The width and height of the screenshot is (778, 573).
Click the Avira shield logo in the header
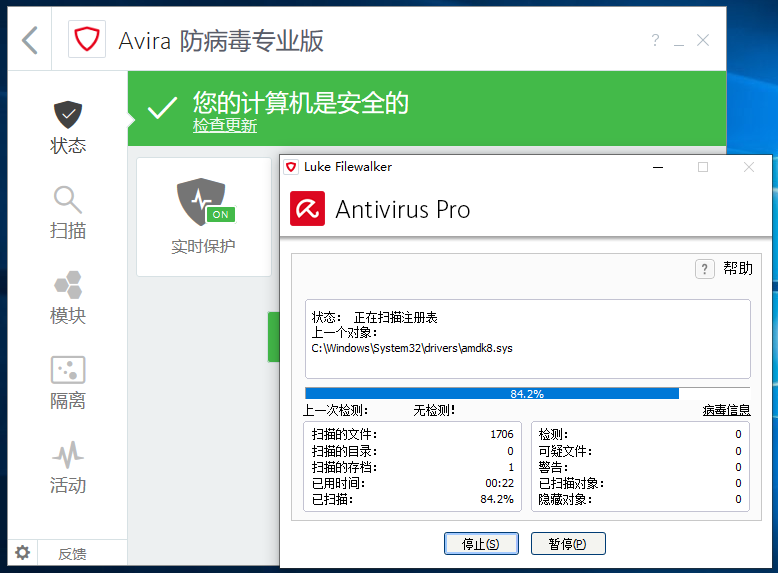point(87,39)
